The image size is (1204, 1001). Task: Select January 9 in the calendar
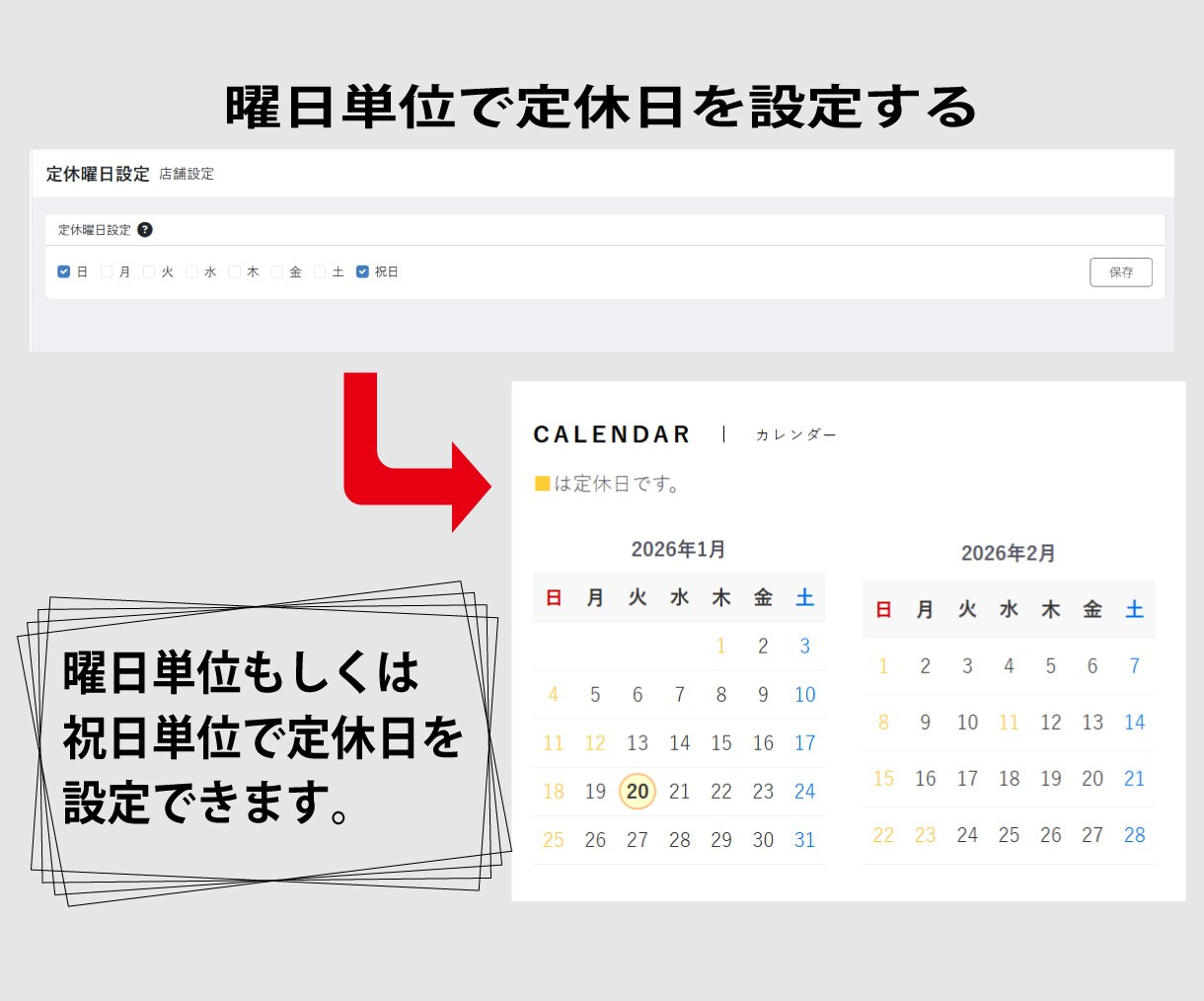(763, 695)
